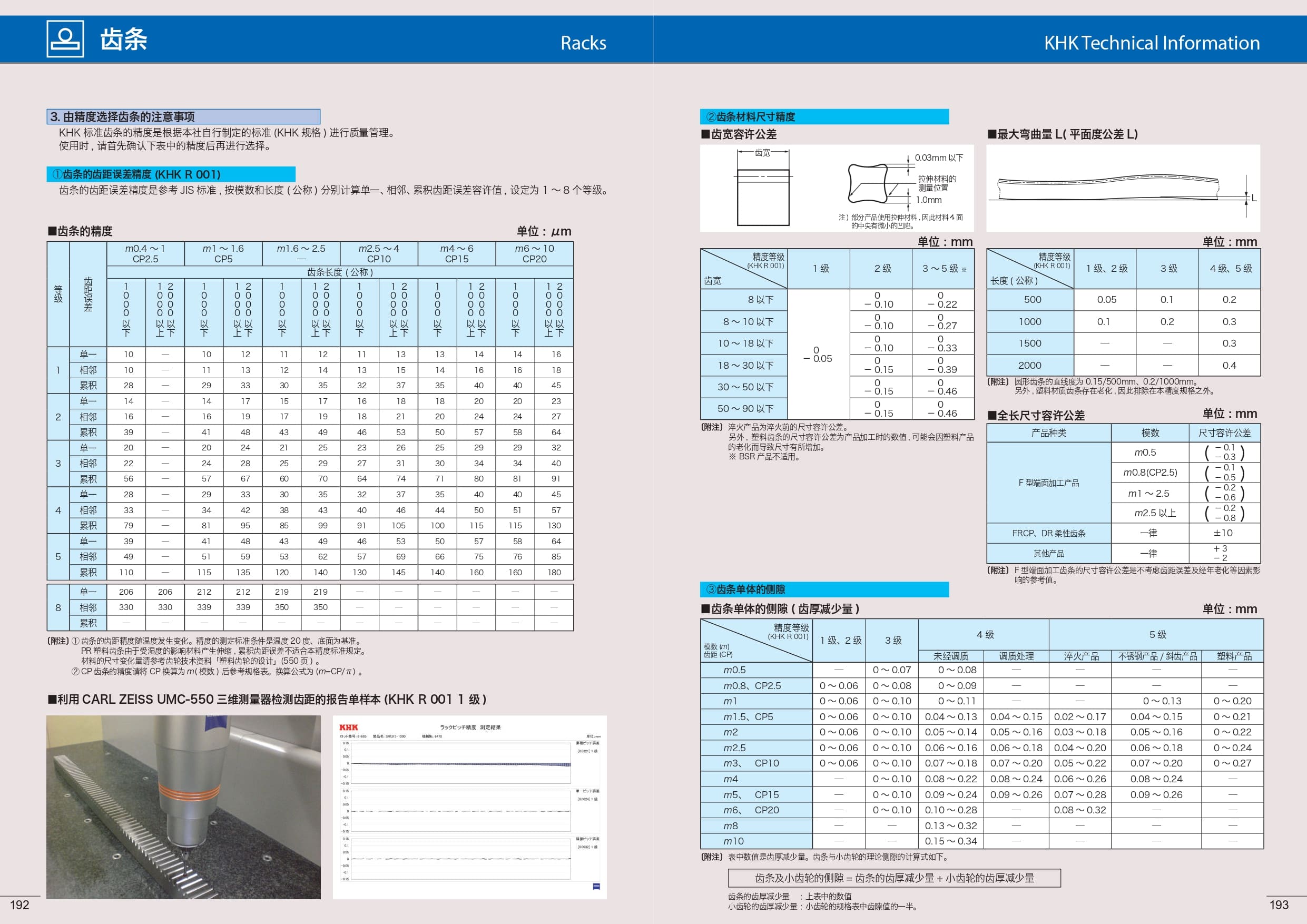Click 'KHK Technical Information' header
This screenshot has width=1307, height=924.
[x=1152, y=43]
